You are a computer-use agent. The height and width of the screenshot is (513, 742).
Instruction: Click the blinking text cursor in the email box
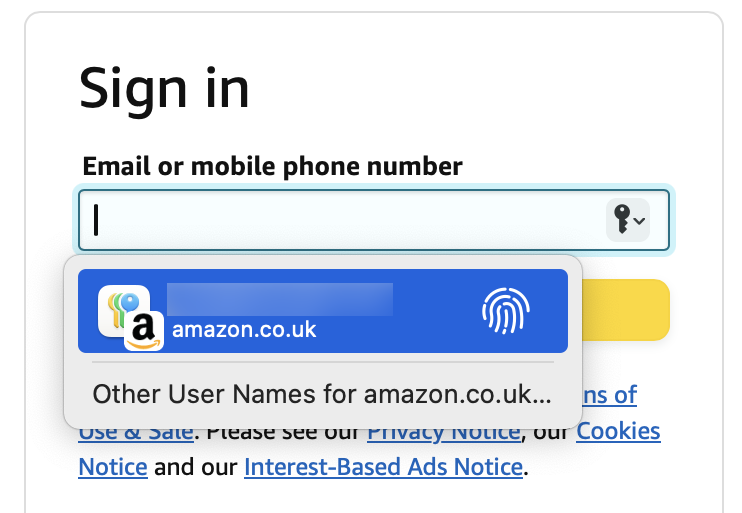tap(96, 220)
